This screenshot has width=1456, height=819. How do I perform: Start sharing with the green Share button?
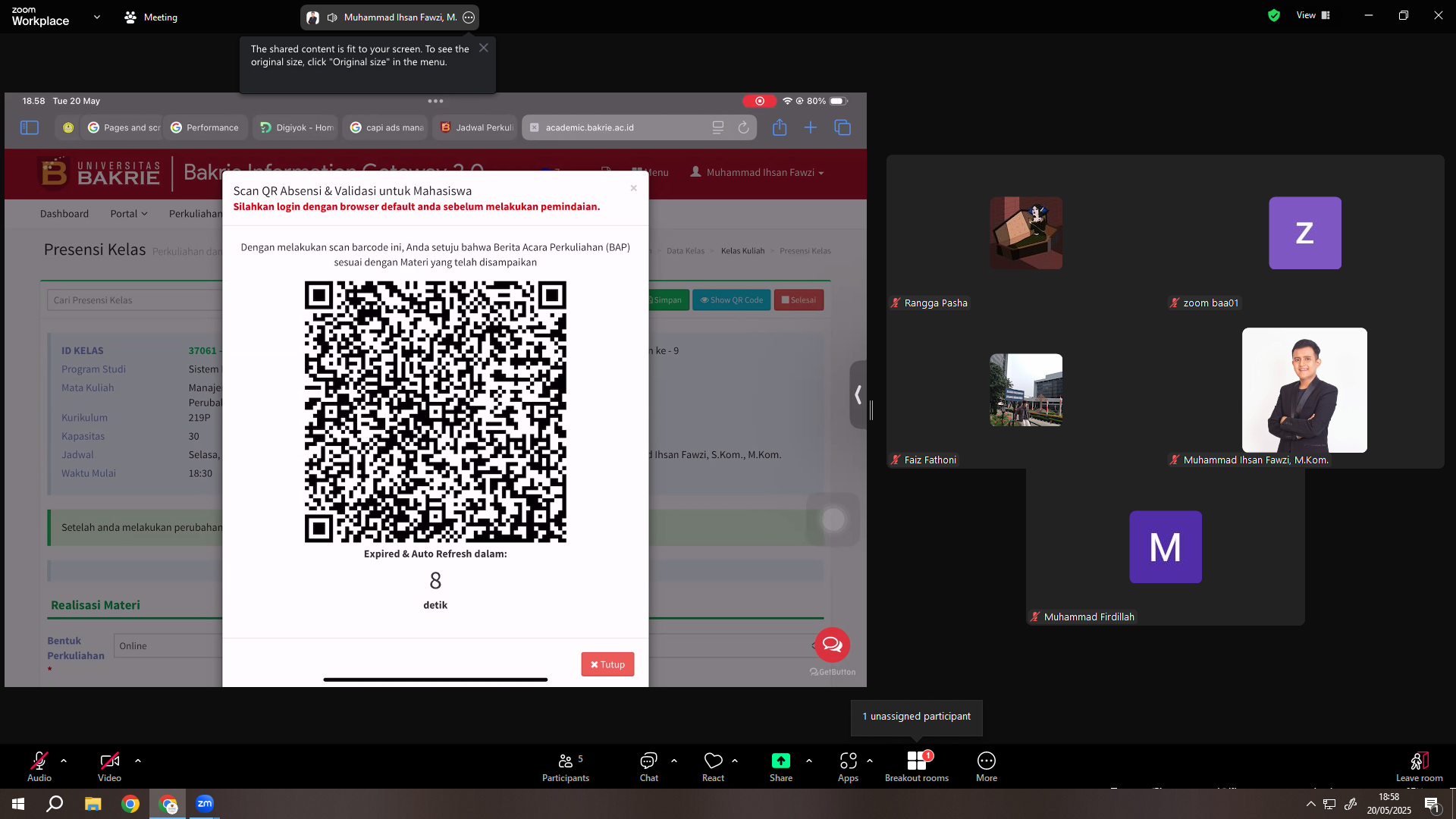pos(781,767)
